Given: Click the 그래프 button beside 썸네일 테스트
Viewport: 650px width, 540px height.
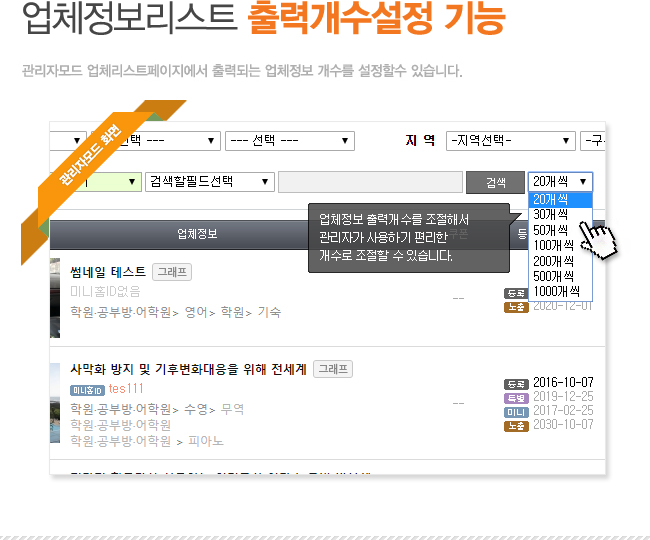Looking at the screenshot, I should [x=172, y=272].
